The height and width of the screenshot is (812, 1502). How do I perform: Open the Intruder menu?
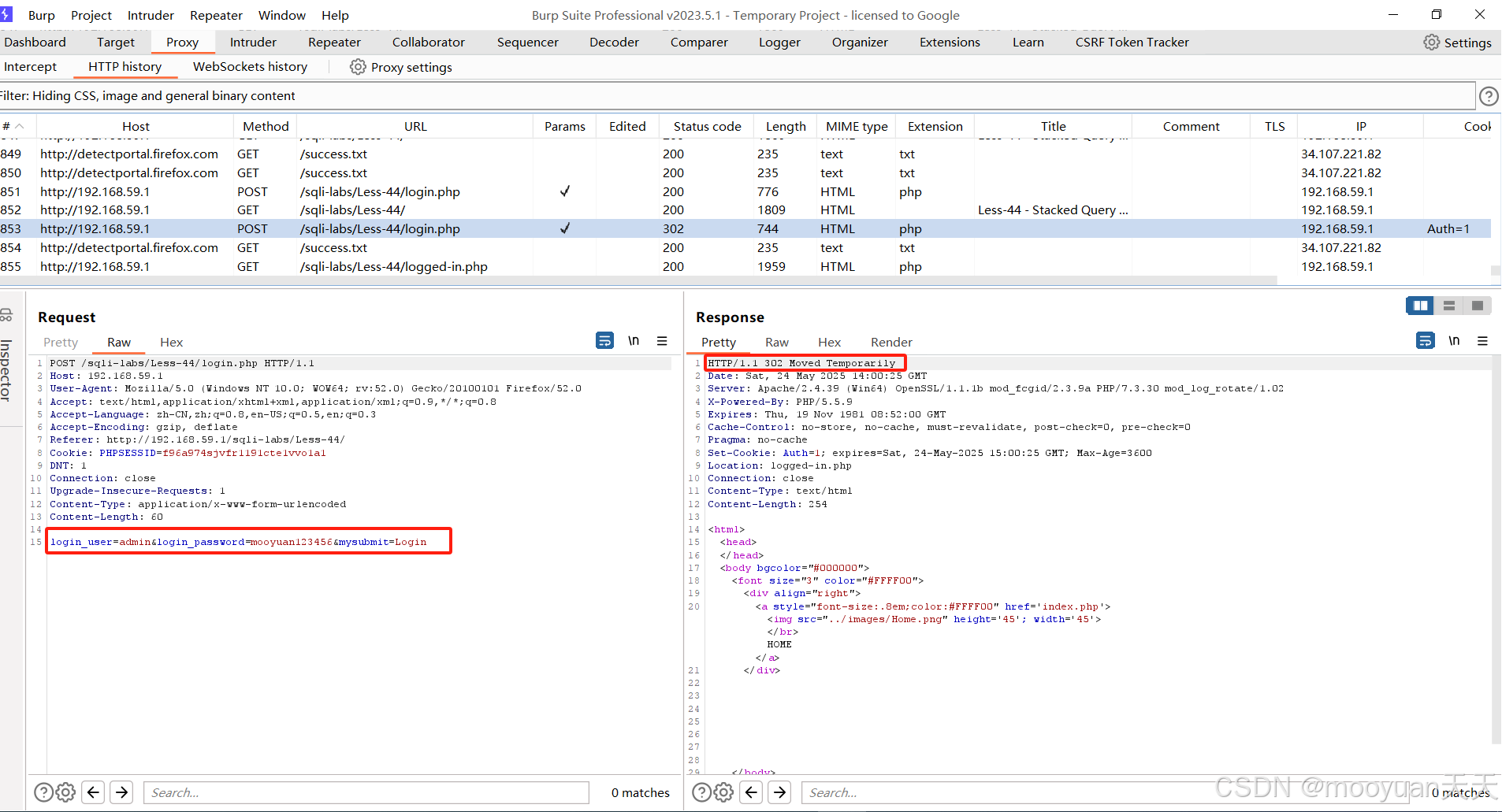click(151, 15)
